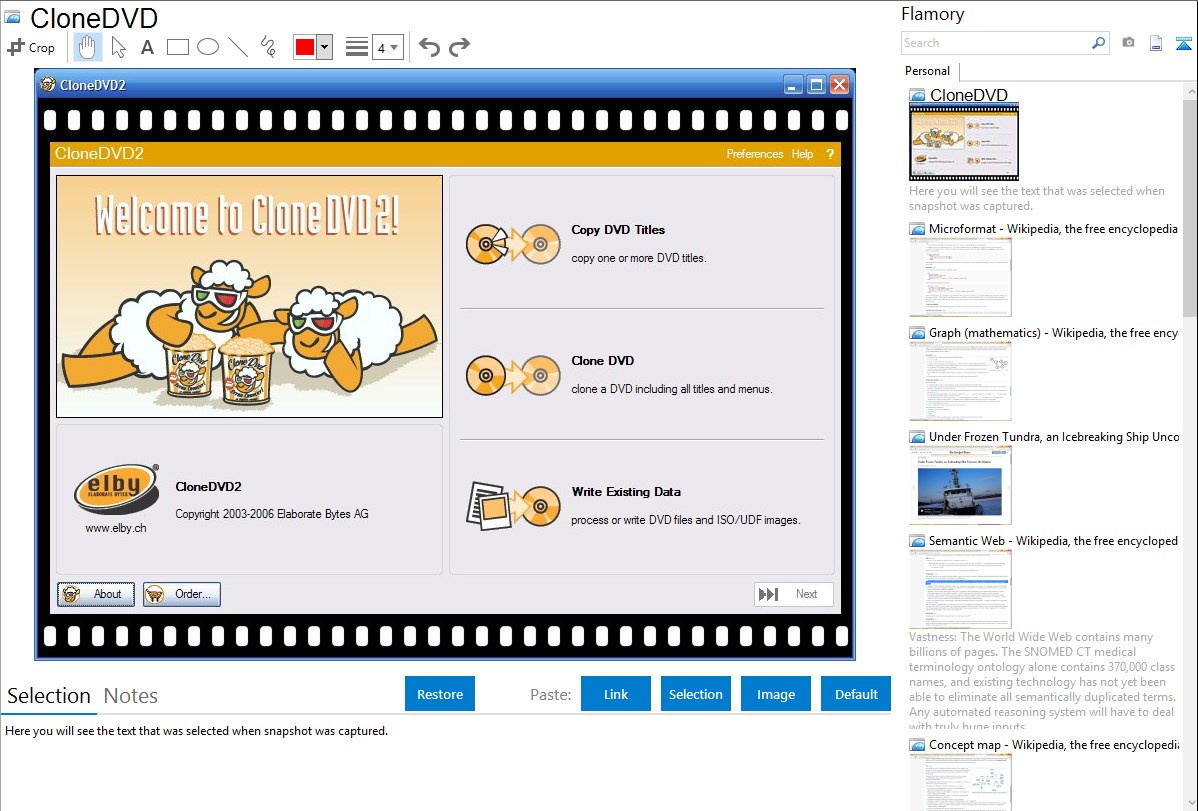
Task: Select the ellipse shape tool
Action: (208, 47)
